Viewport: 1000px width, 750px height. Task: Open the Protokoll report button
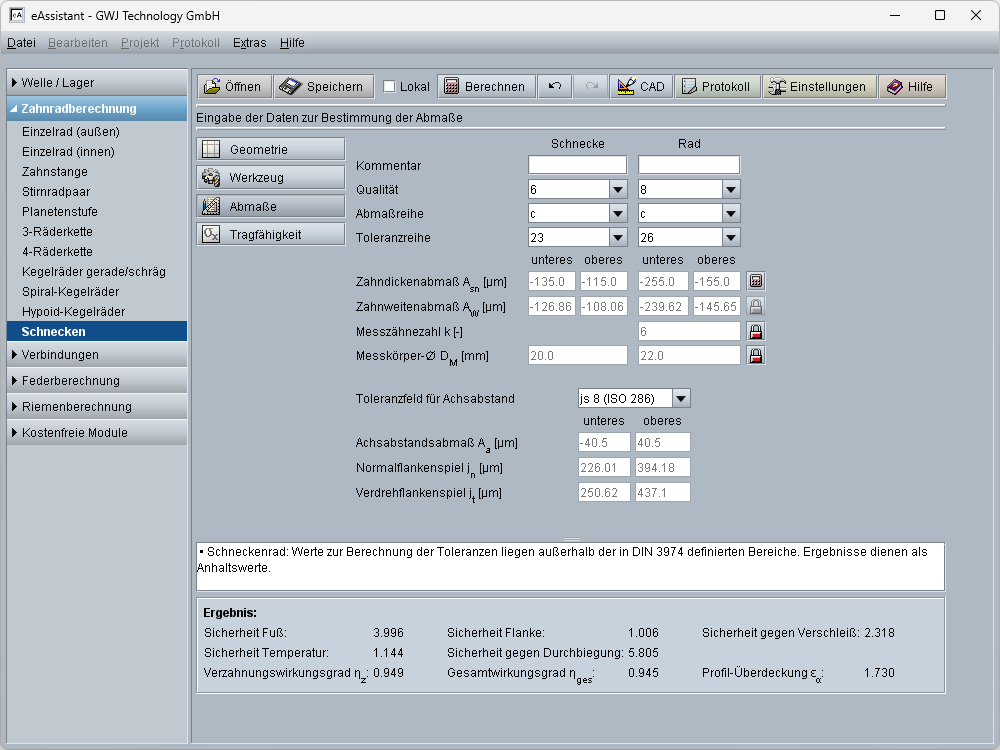716,87
